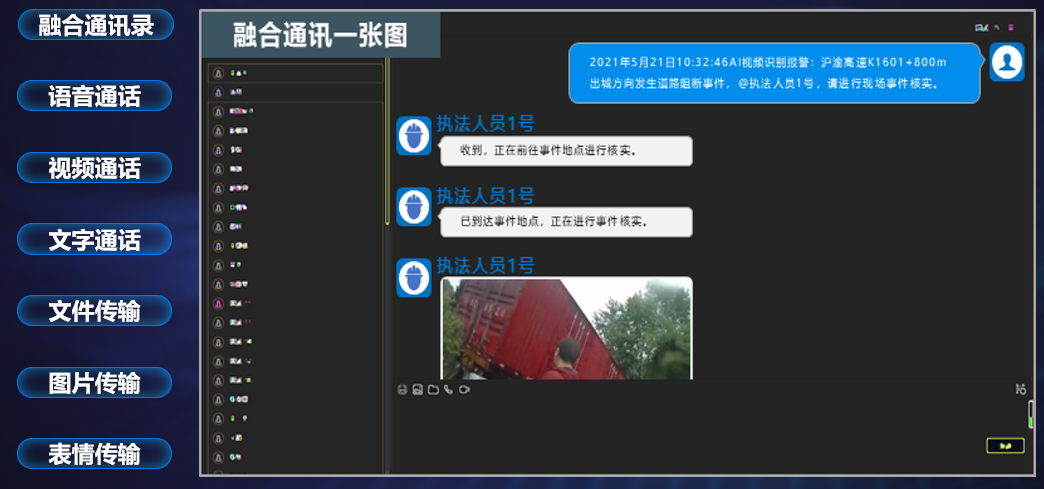The image size is (1044, 489).
Task: Click the blue AI视频识别报警 message bubble
Action: click(775, 73)
